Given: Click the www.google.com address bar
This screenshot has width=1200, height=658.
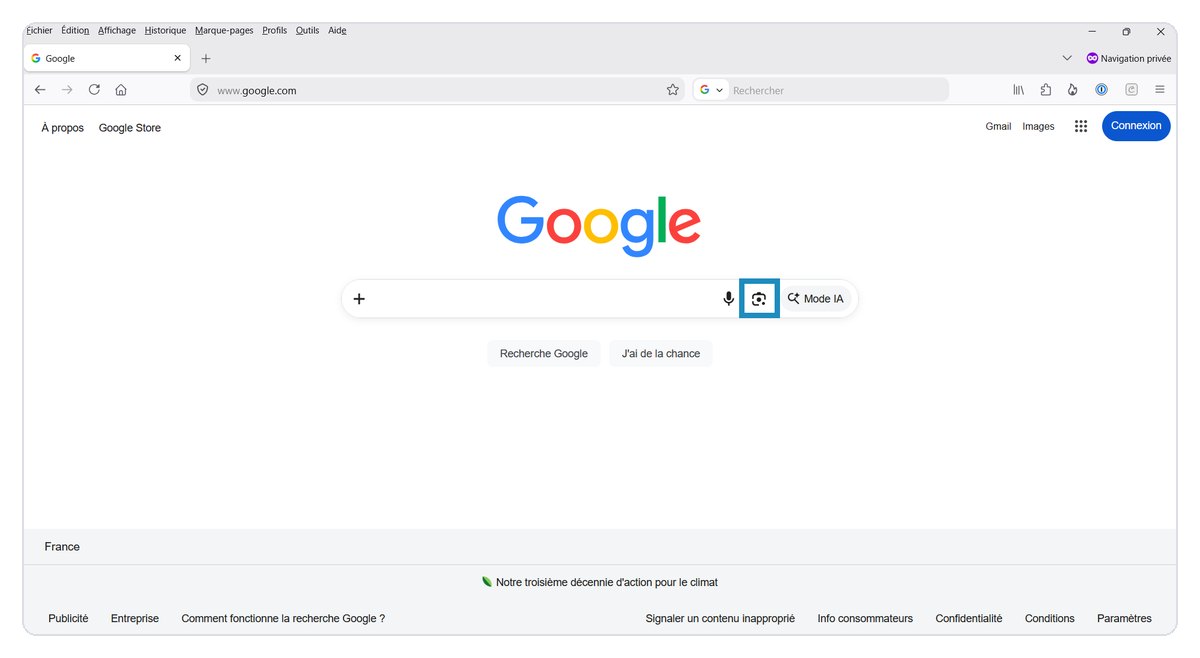Looking at the screenshot, I should pos(436,90).
